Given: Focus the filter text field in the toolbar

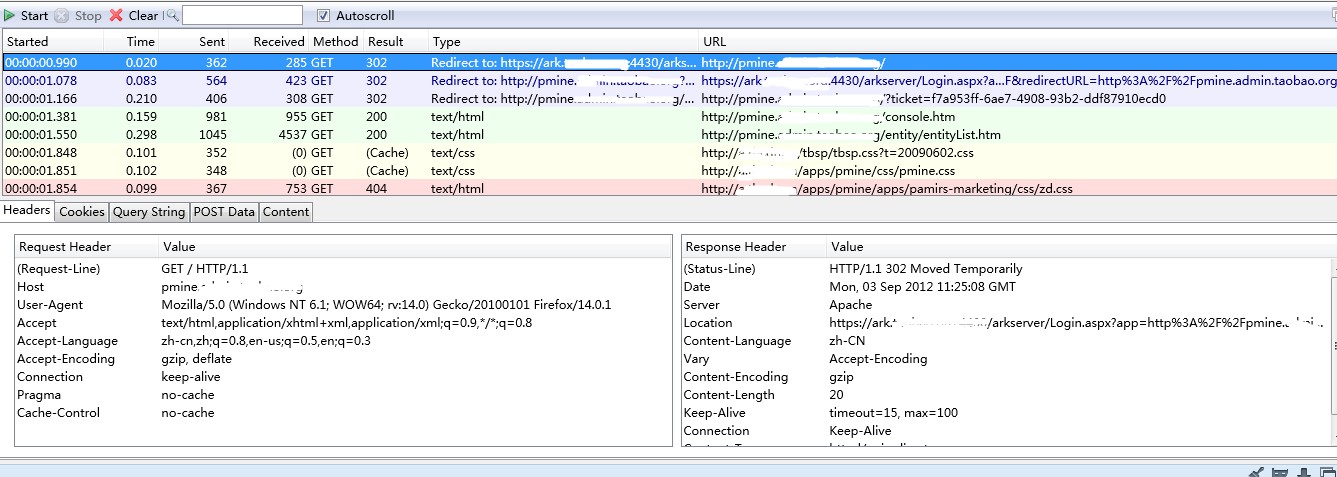Looking at the screenshot, I should point(242,15).
